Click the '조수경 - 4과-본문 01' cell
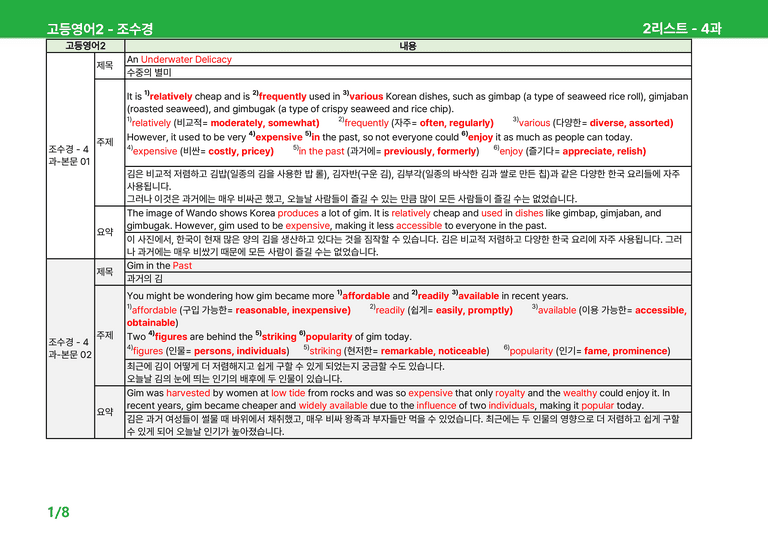 70,155
